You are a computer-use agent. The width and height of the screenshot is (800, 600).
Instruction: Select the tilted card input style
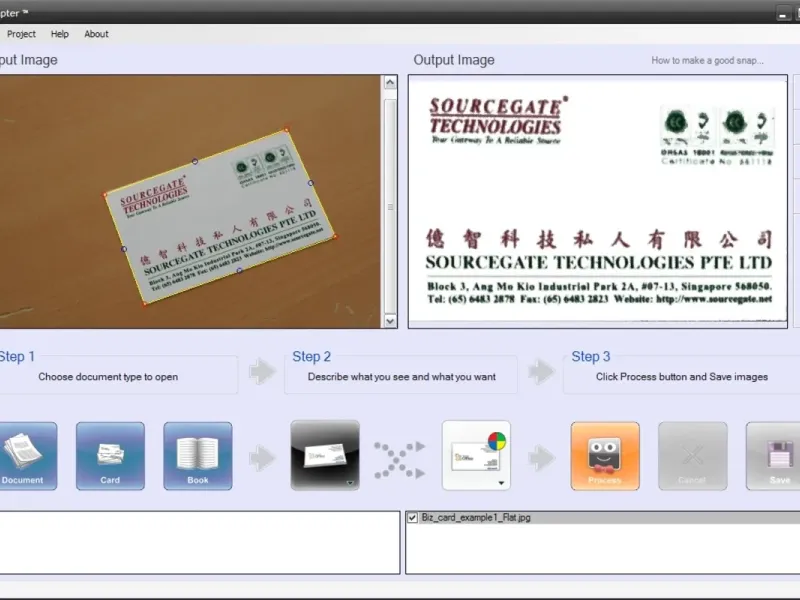(x=325, y=455)
